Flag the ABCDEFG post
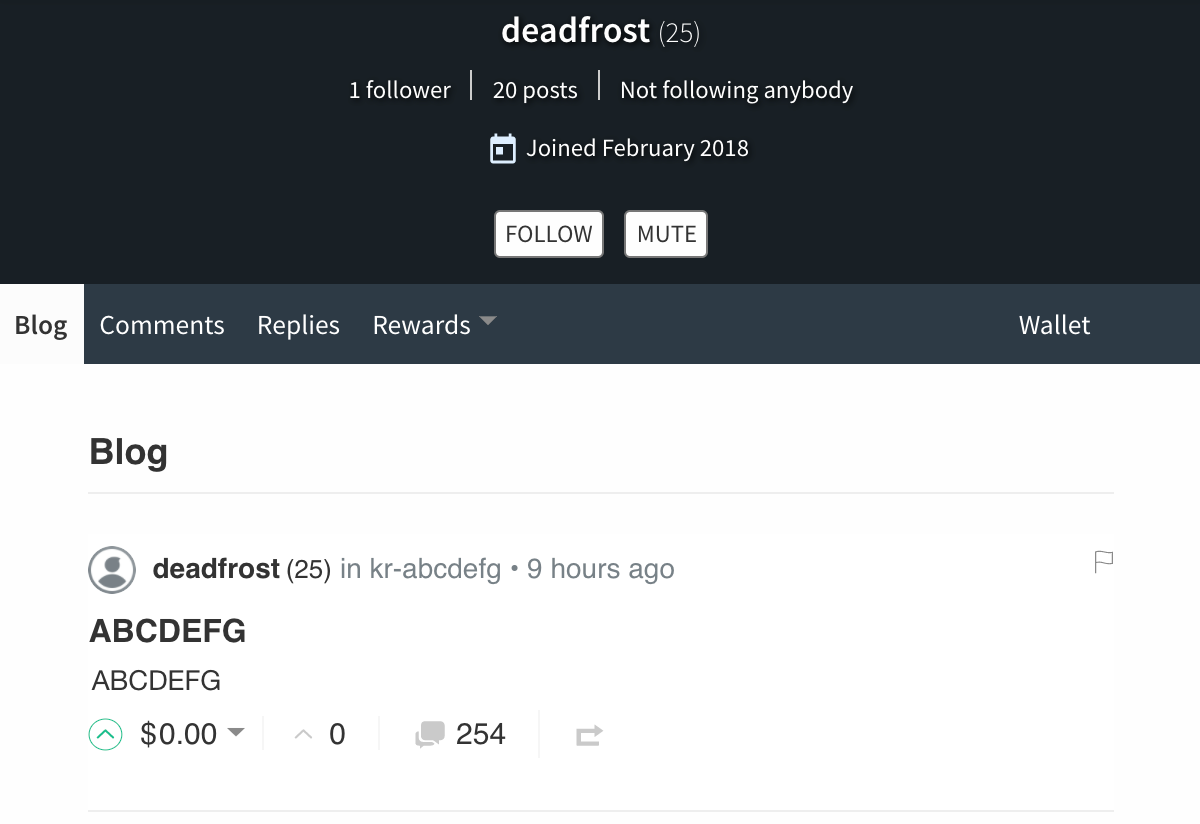 click(1104, 562)
